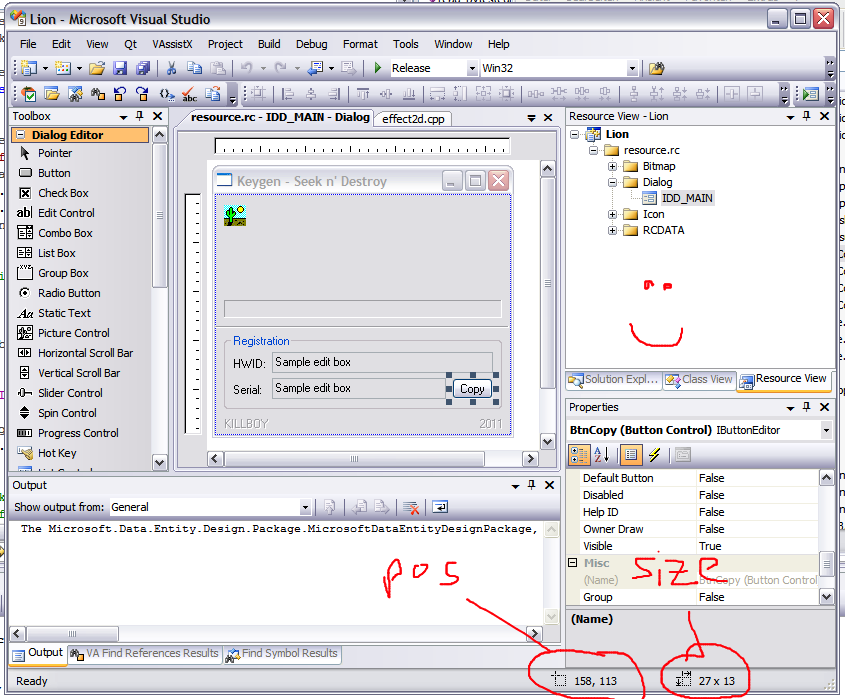Click the Copy icon next to Cut

coord(194,68)
